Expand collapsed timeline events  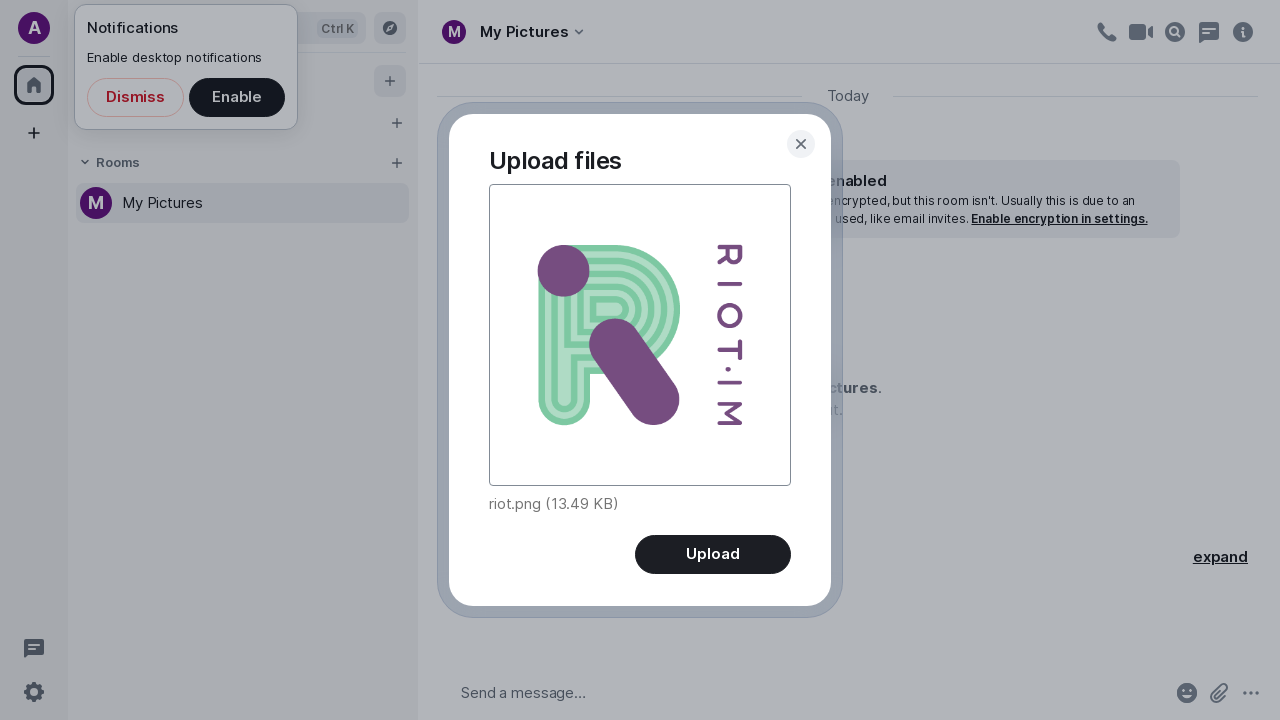tap(1220, 557)
